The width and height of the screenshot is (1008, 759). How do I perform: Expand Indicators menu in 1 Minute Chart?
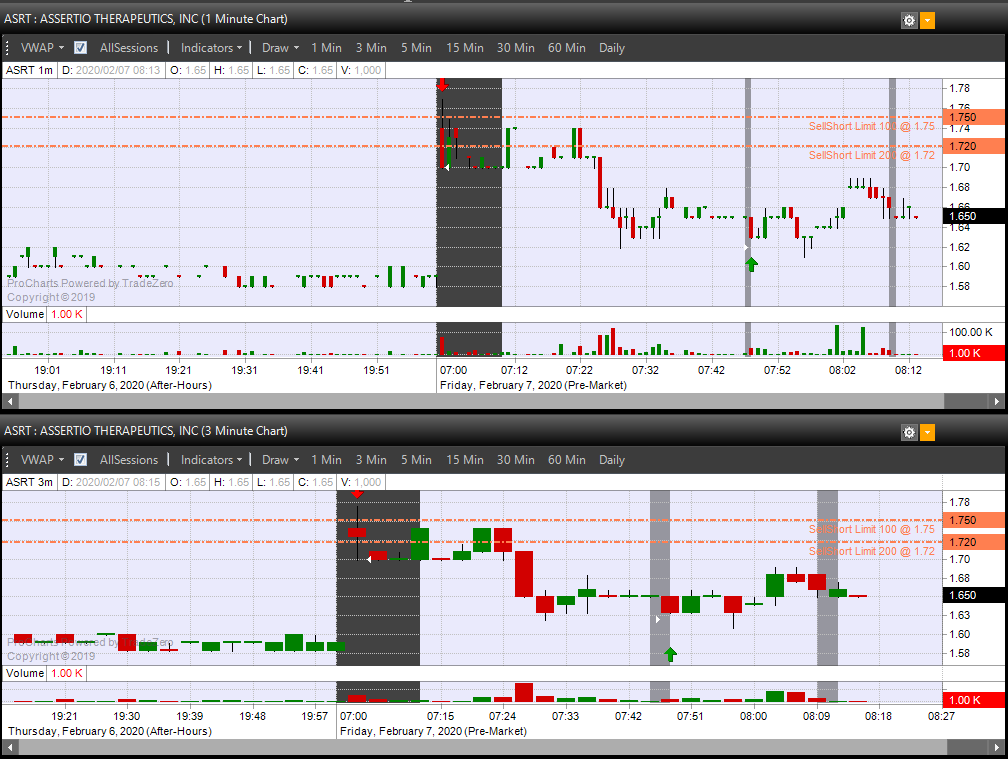tap(212, 48)
